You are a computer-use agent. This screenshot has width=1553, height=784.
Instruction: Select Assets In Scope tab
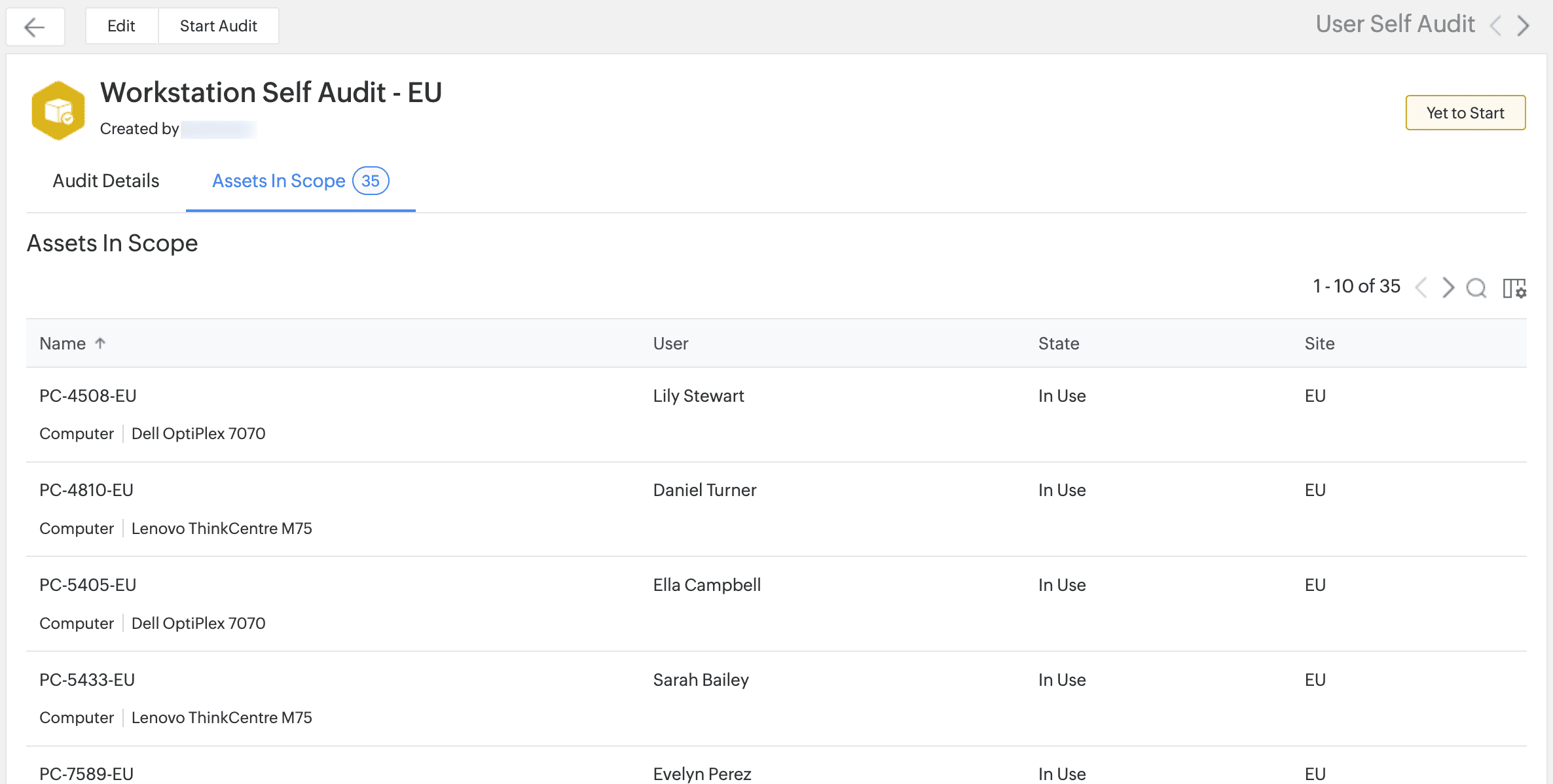[279, 181]
